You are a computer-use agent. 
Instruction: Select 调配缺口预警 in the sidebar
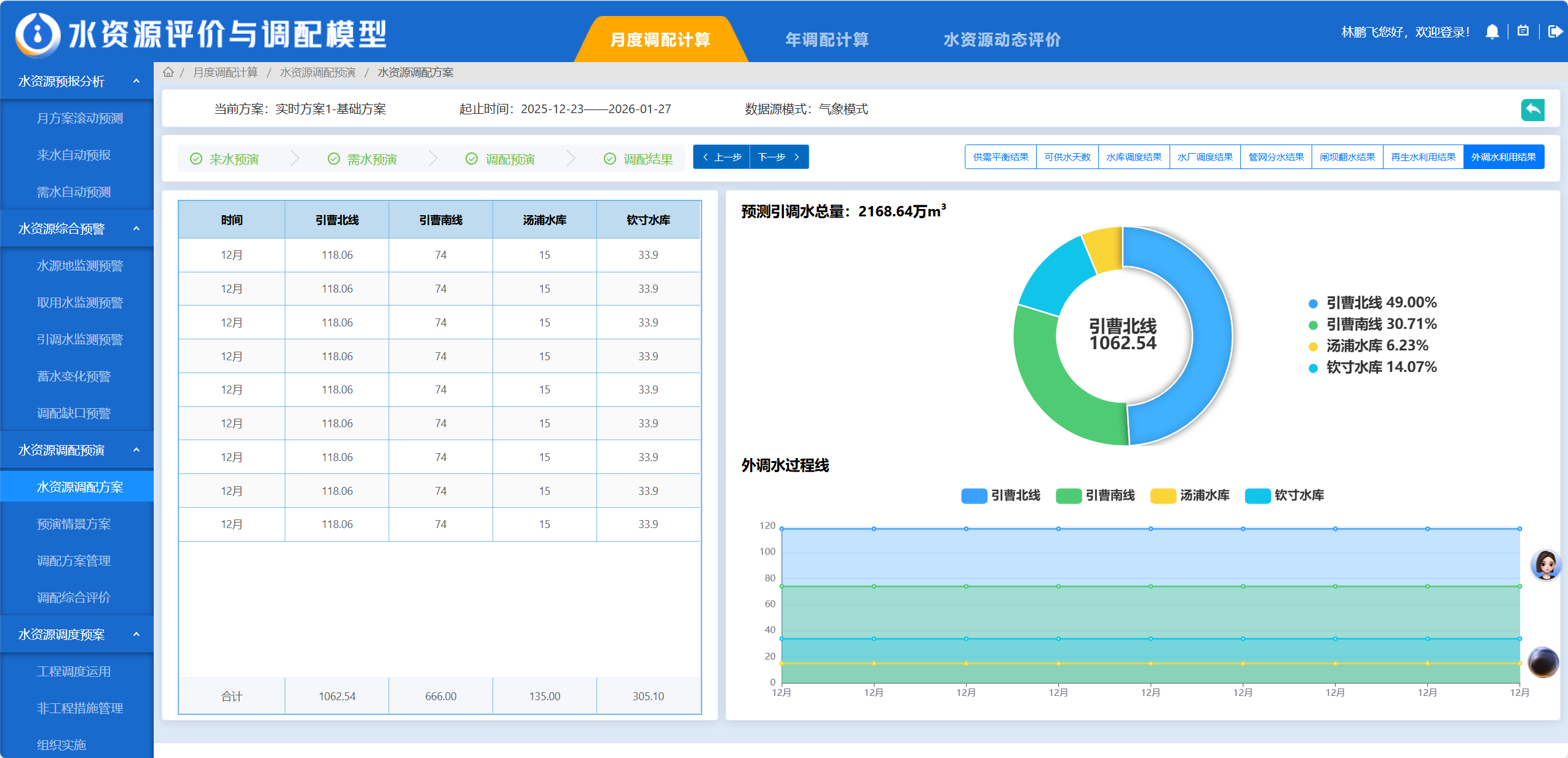tap(74, 413)
